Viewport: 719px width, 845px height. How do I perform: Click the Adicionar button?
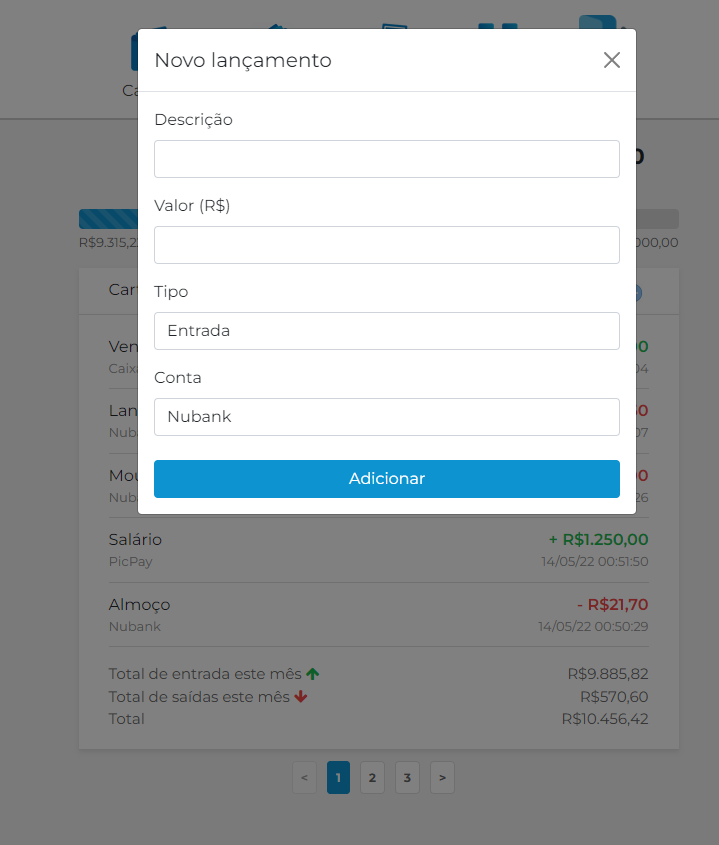[x=386, y=479]
